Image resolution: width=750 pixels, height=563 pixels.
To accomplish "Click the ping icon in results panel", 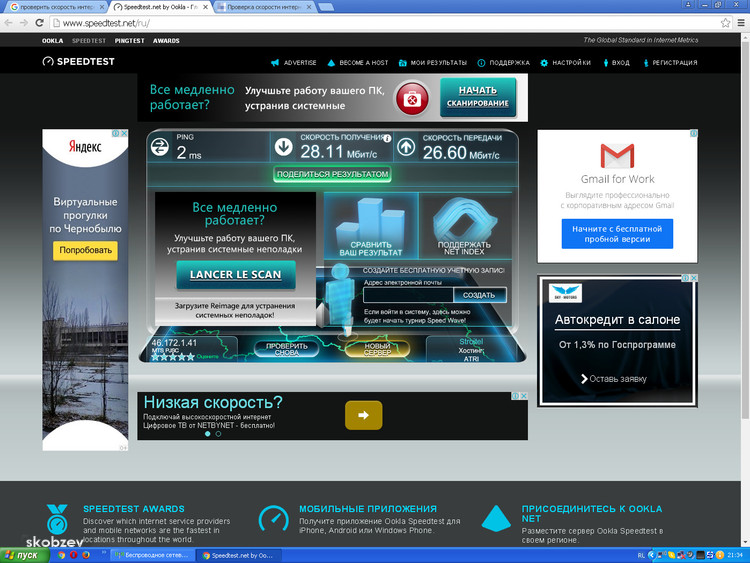I will [159, 148].
